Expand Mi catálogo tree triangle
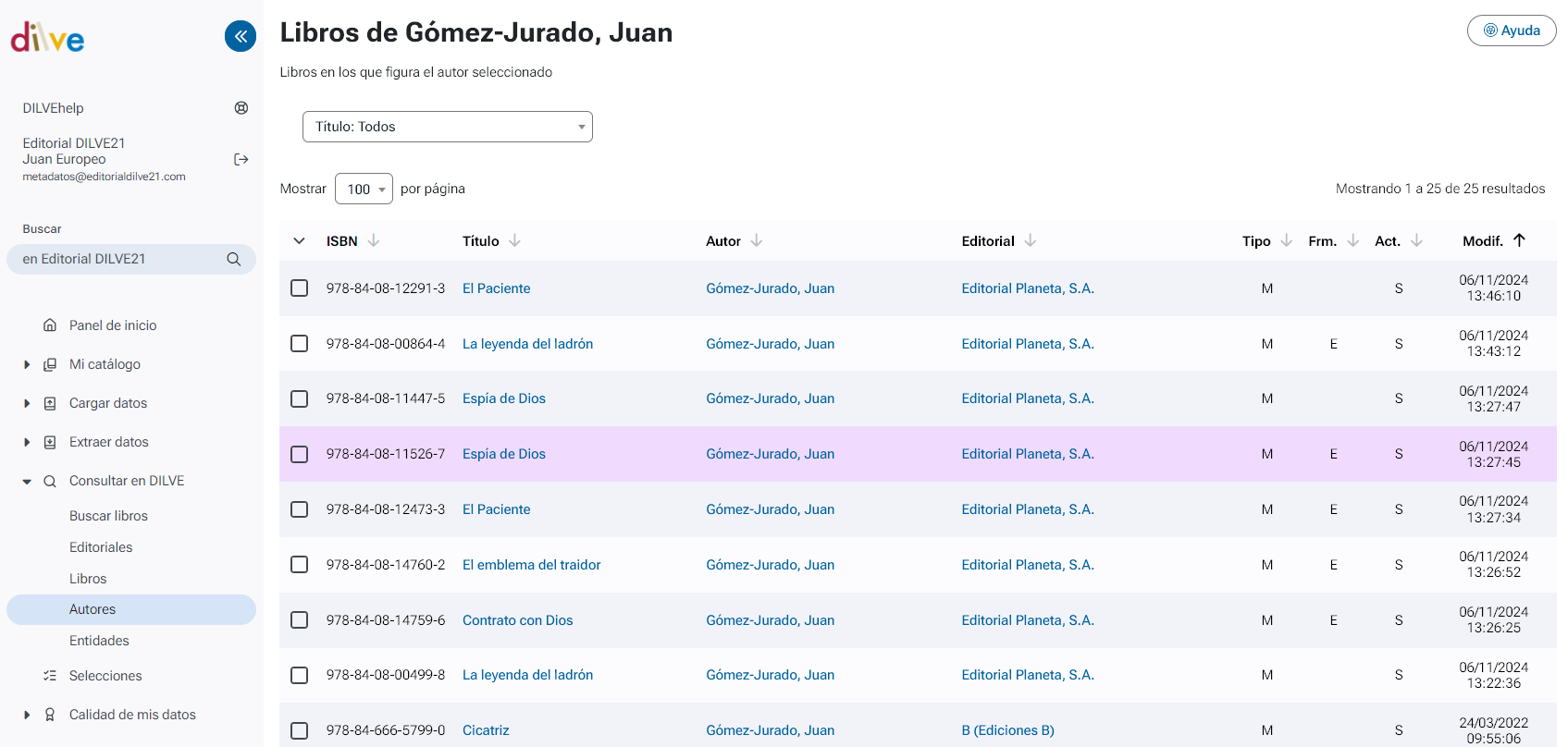Screen dimensions: 1568x747 tap(27, 364)
